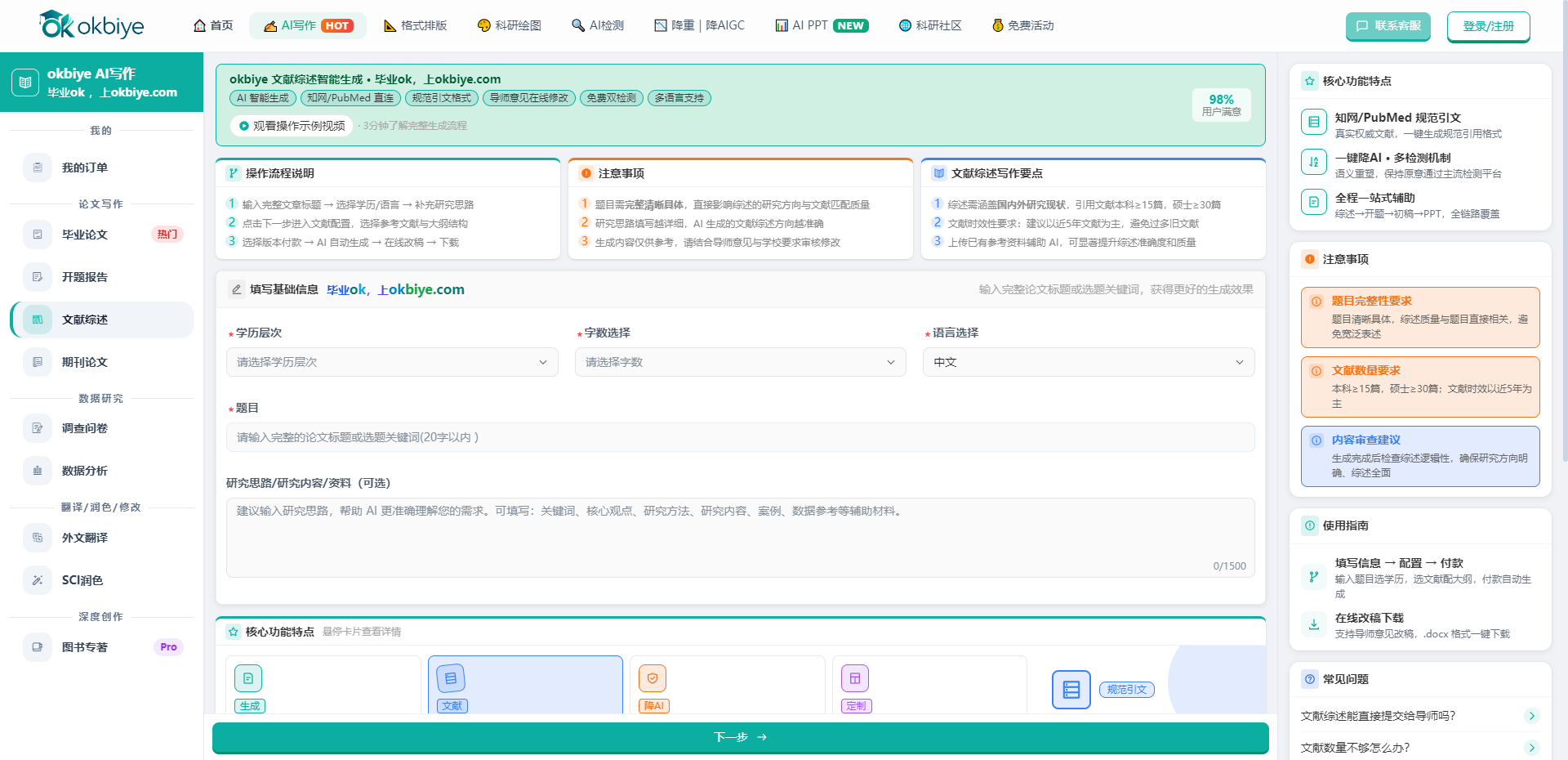Open 免费活动 navigation item
The height and width of the screenshot is (760, 1568).
pos(1022,25)
